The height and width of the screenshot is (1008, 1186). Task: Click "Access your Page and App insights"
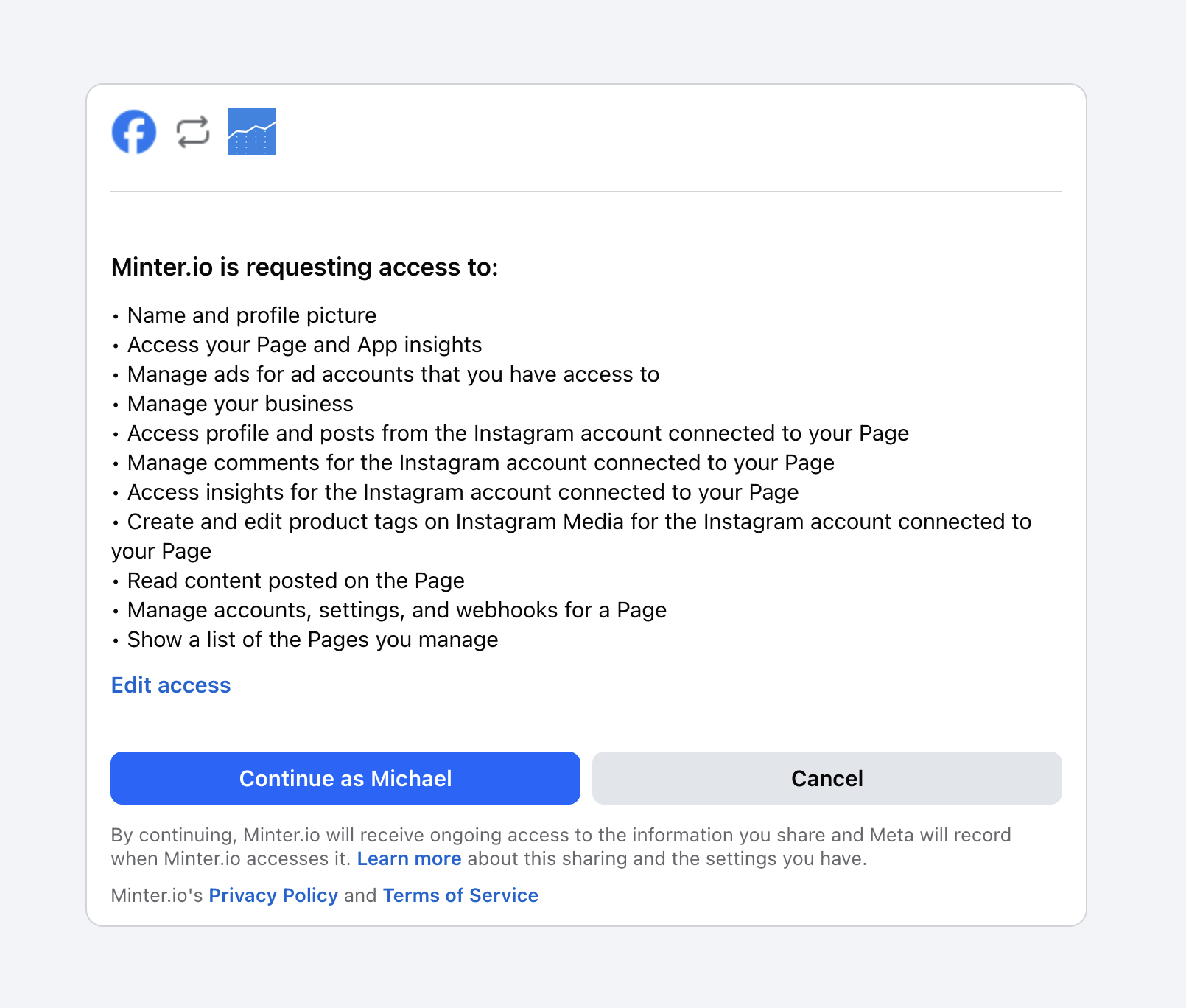[x=304, y=345]
